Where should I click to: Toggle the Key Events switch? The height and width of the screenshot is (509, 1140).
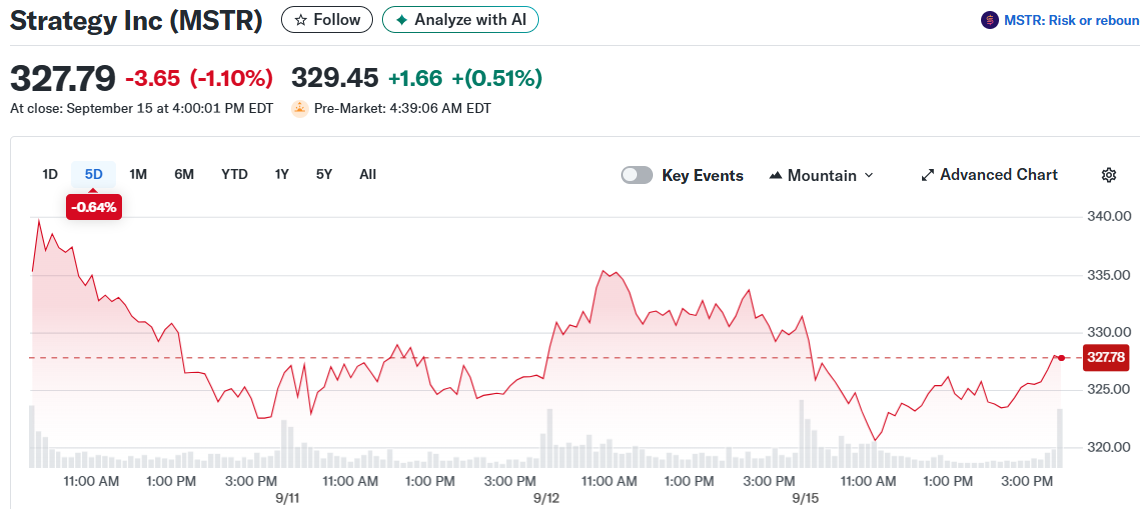[637, 175]
